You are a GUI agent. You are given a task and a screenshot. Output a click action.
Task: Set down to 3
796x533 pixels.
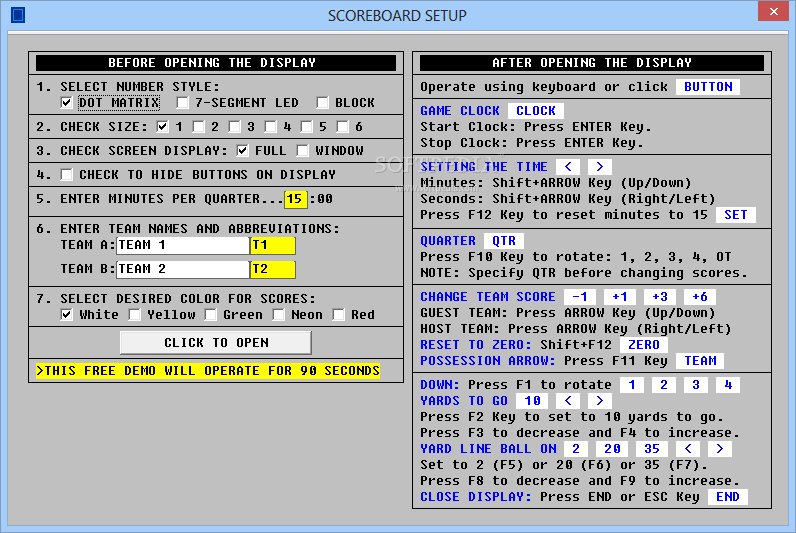[x=696, y=385]
